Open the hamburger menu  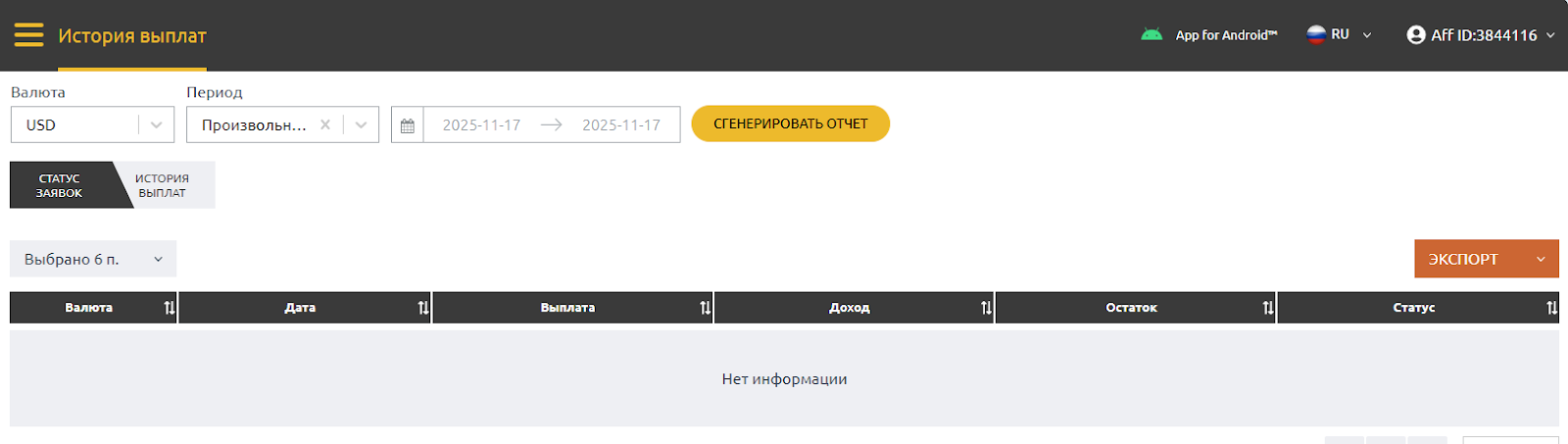[x=28, y=35]
